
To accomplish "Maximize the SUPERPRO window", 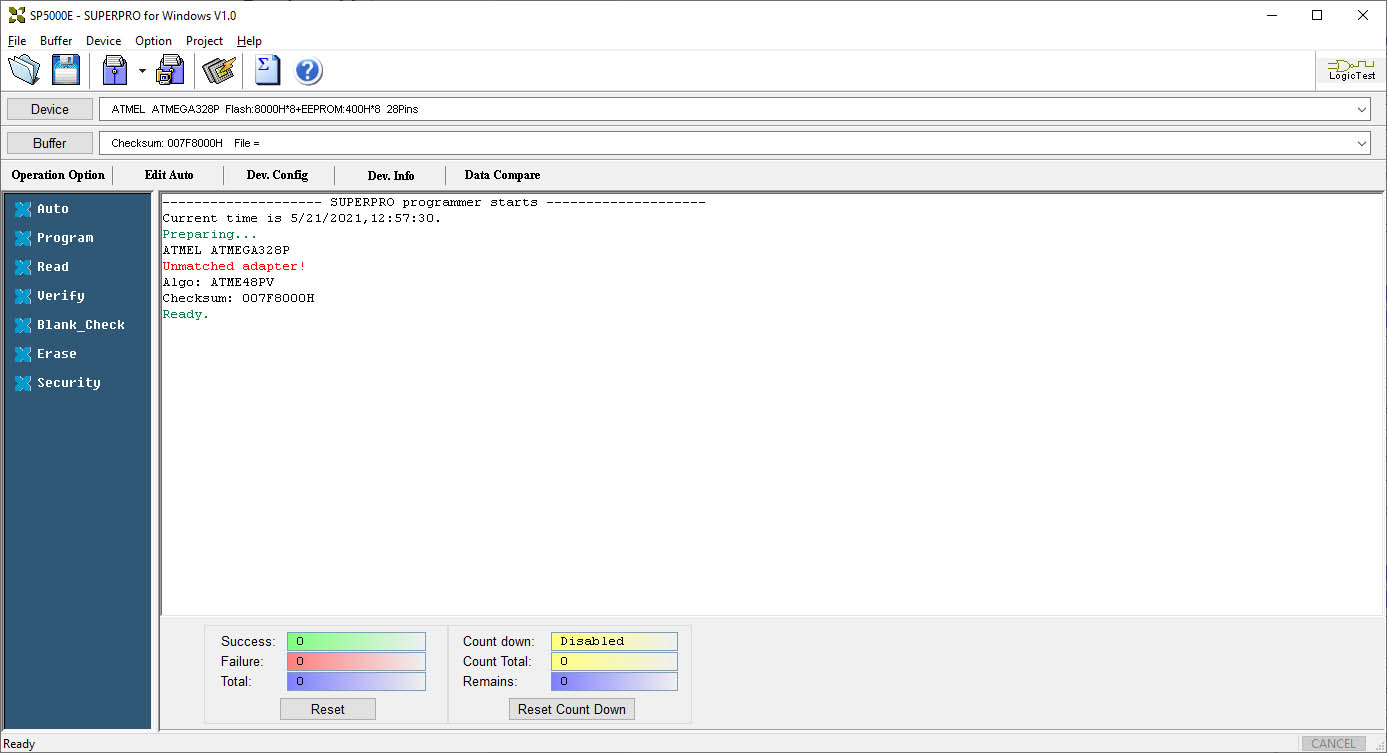I will pyautogui.click(x=1317, y=15).
